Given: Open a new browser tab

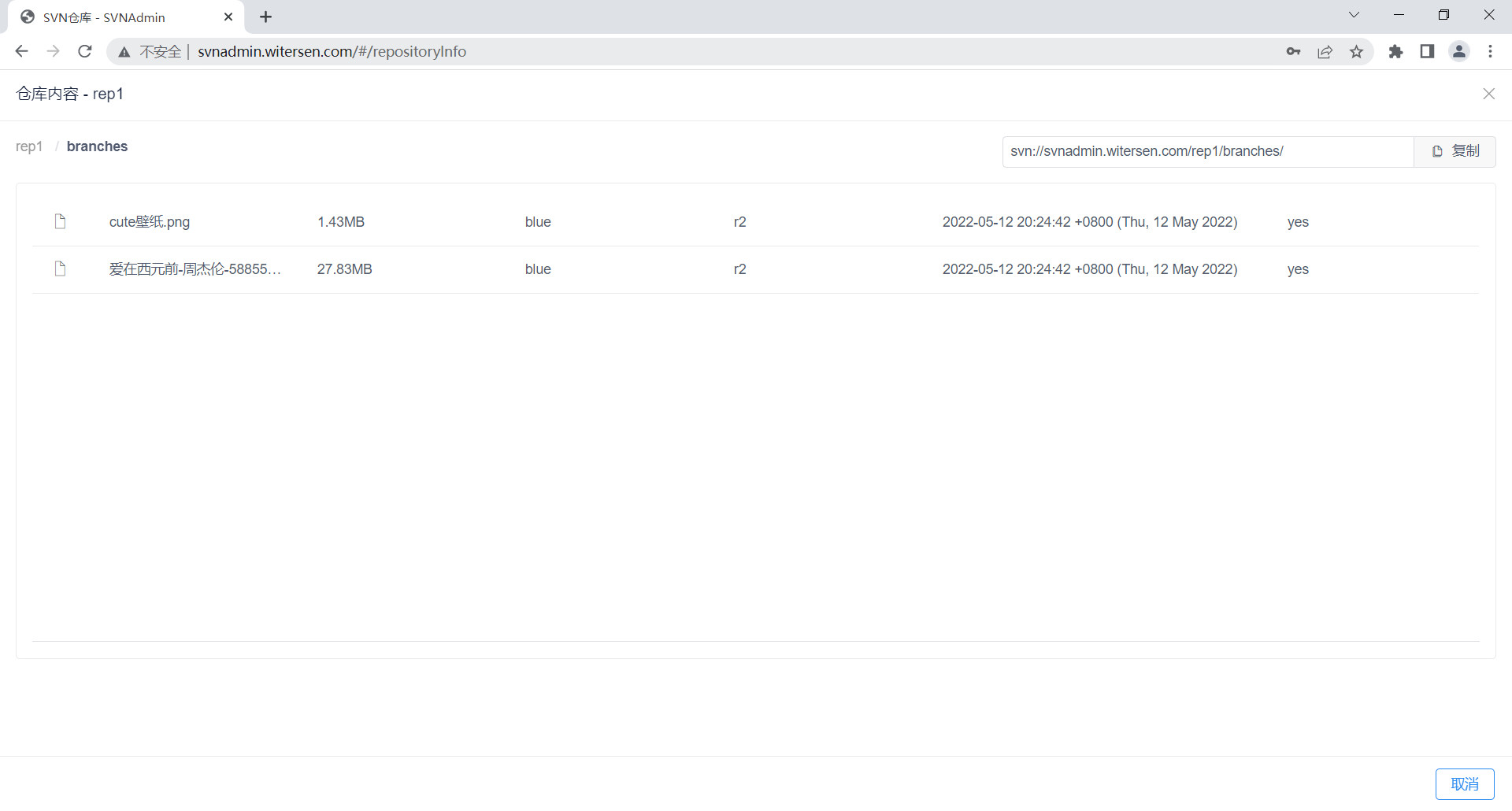Looking at the screenshot, I should point(265,17).
